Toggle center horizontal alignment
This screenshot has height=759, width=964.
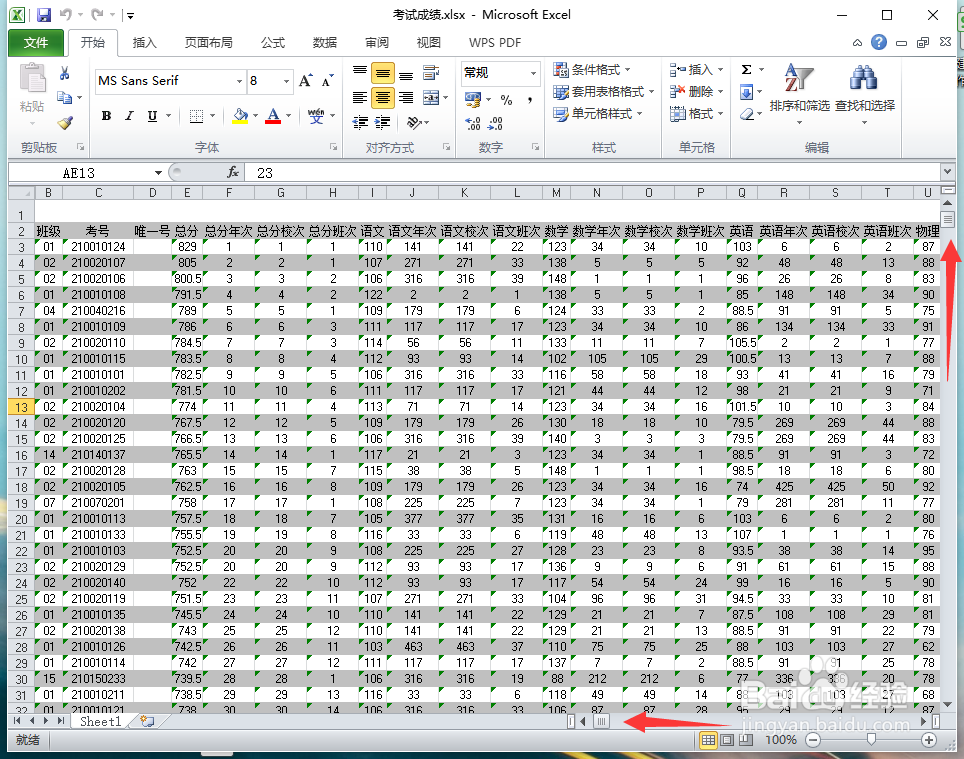coord(382,97)
